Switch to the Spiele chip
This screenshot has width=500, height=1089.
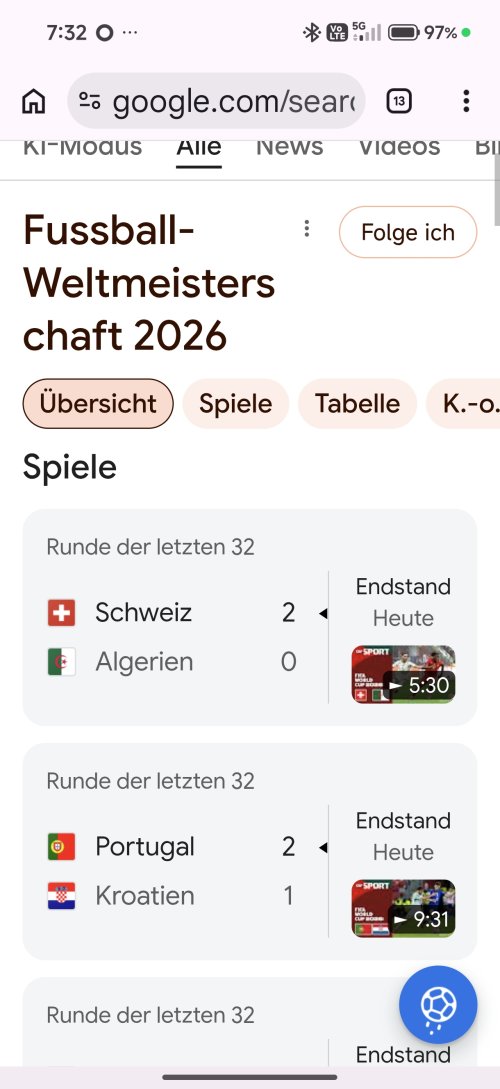point(235,404)
